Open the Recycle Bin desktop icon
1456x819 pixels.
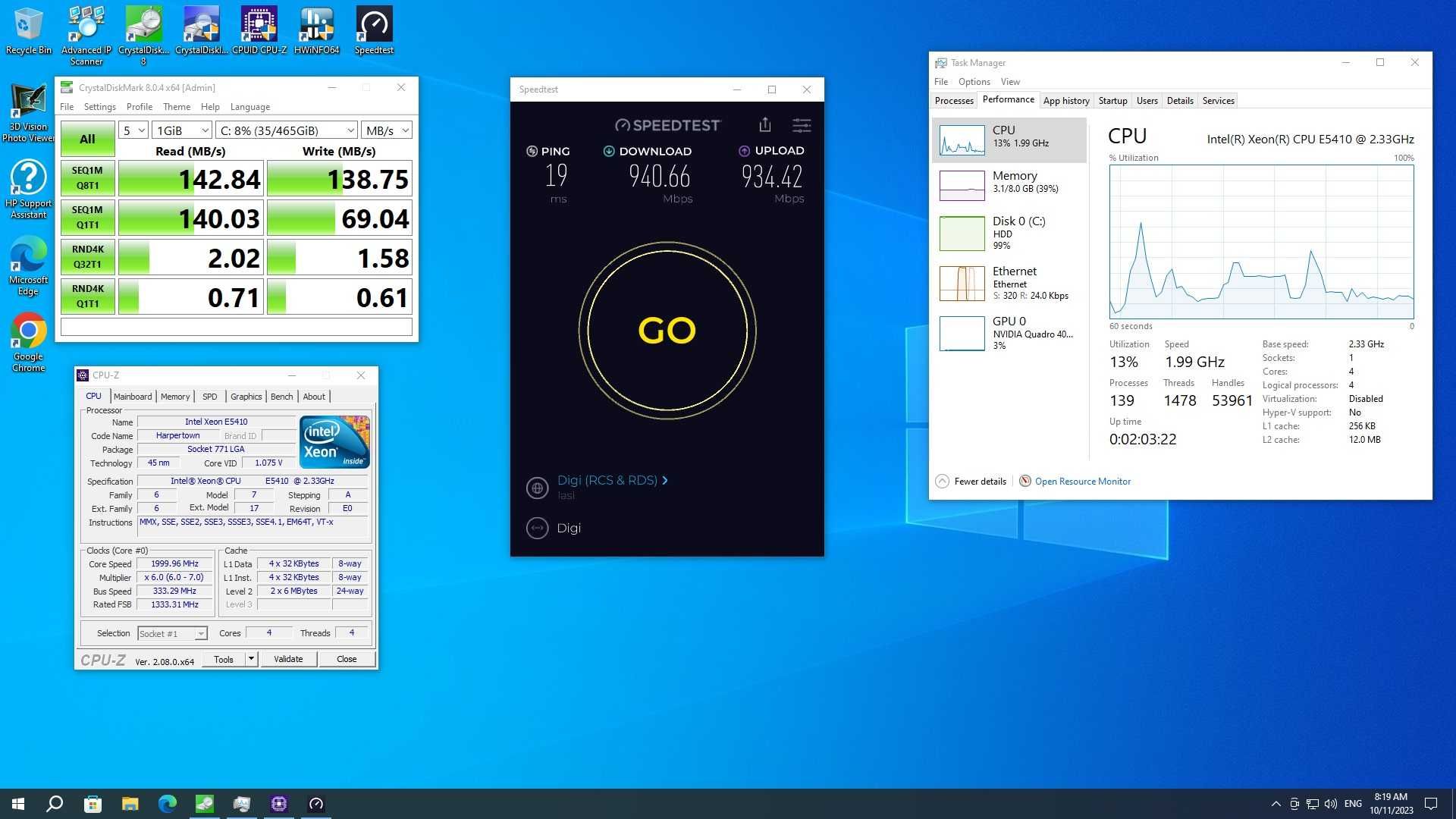pyautogui.click(x=28, y=30)
